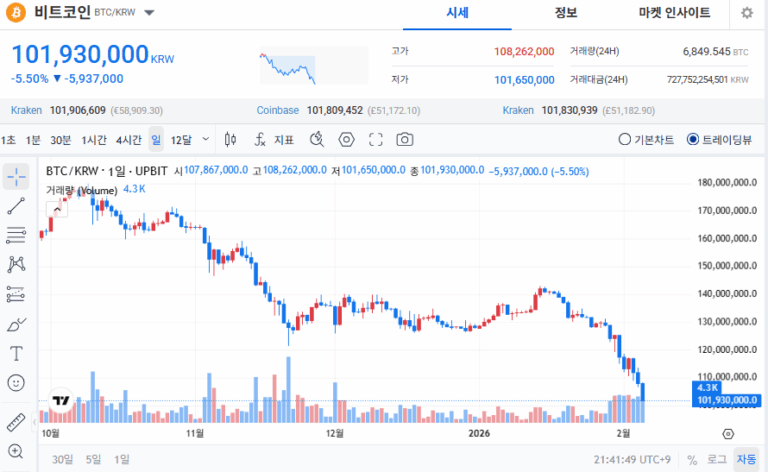This screenshot has height=472, width=768.
Task: Click the 727,752,254,501 KRW trade value
Action: [708, 80]
